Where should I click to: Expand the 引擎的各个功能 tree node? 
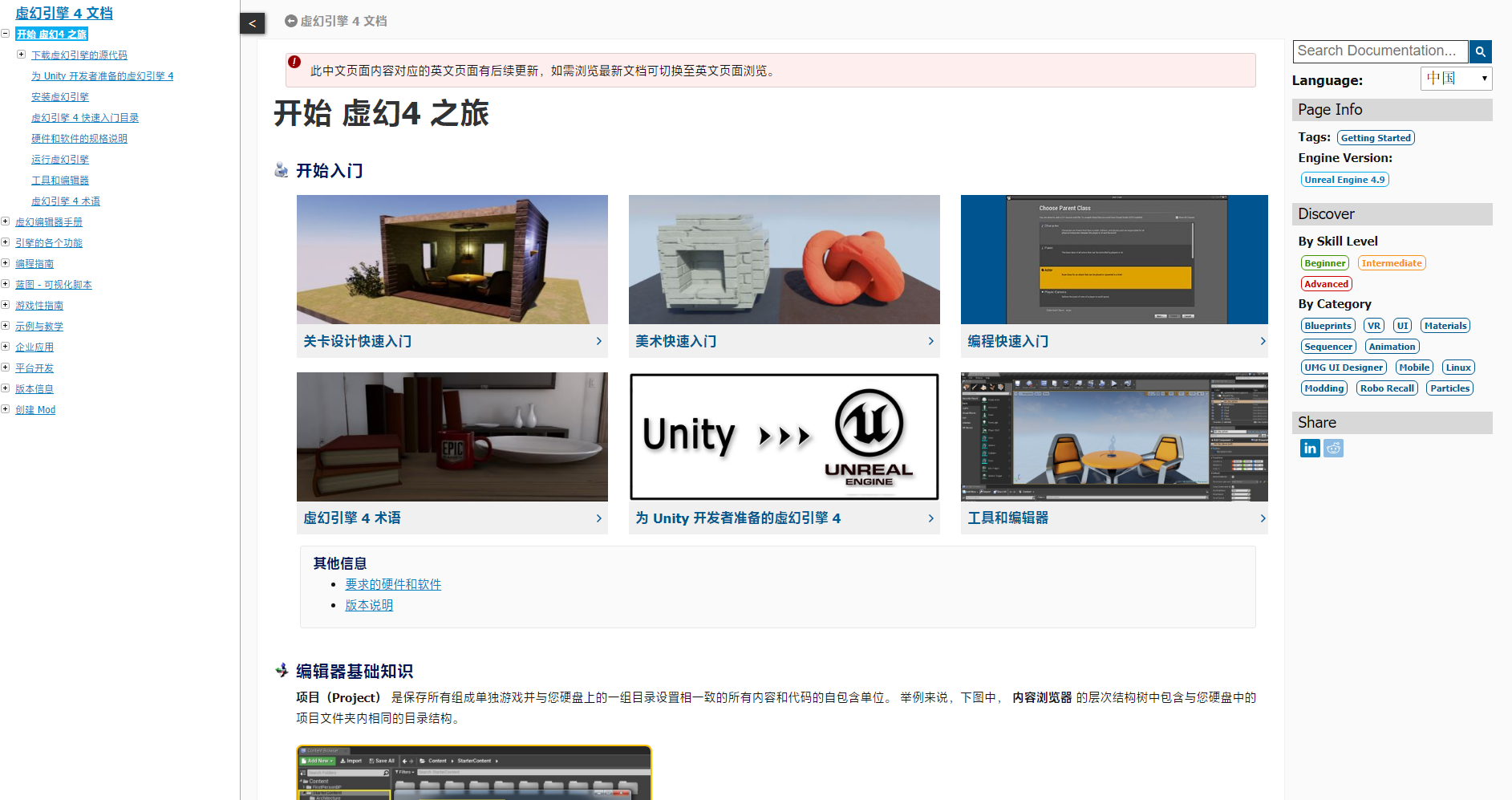point(6,242)
